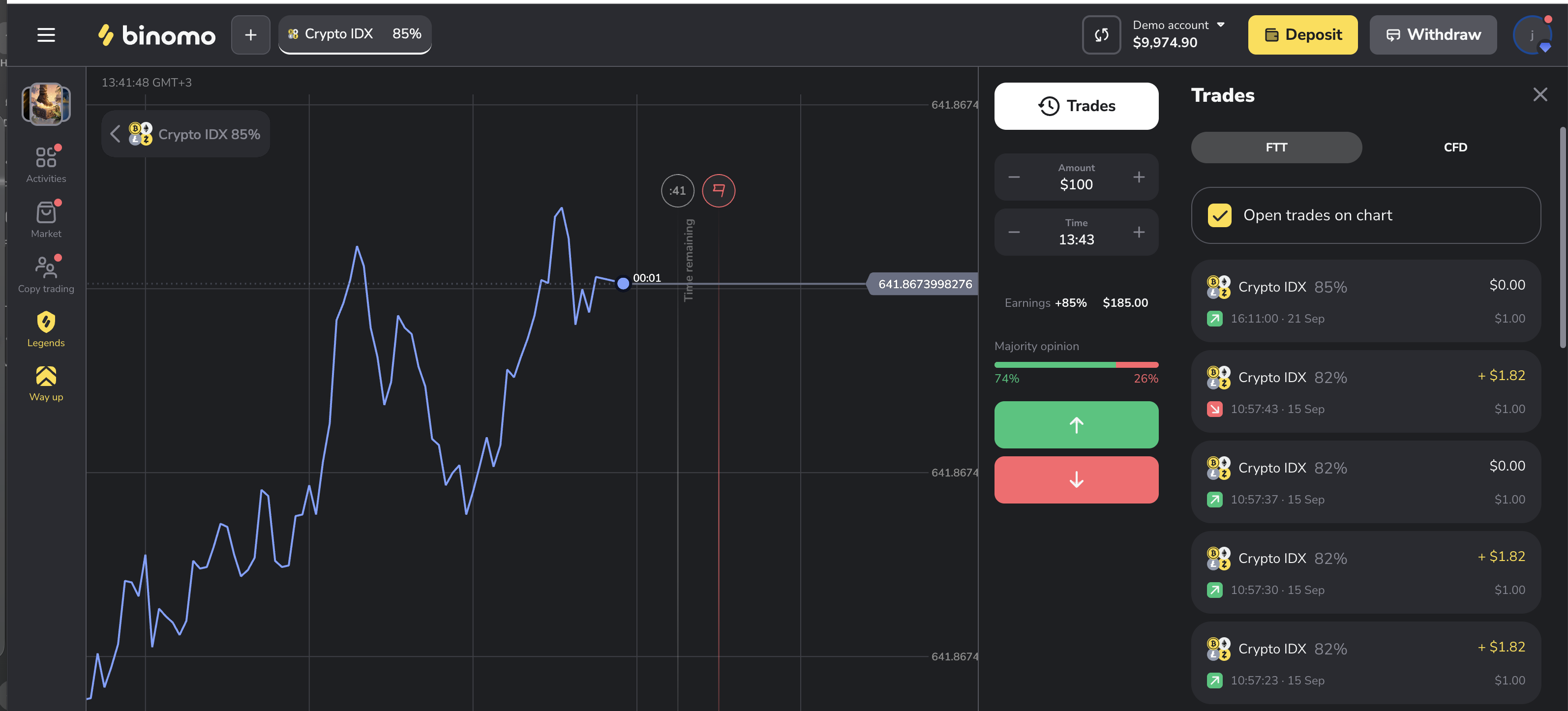
Task: Switch to the CFD tab
Action: click(x=1455, y=148)
